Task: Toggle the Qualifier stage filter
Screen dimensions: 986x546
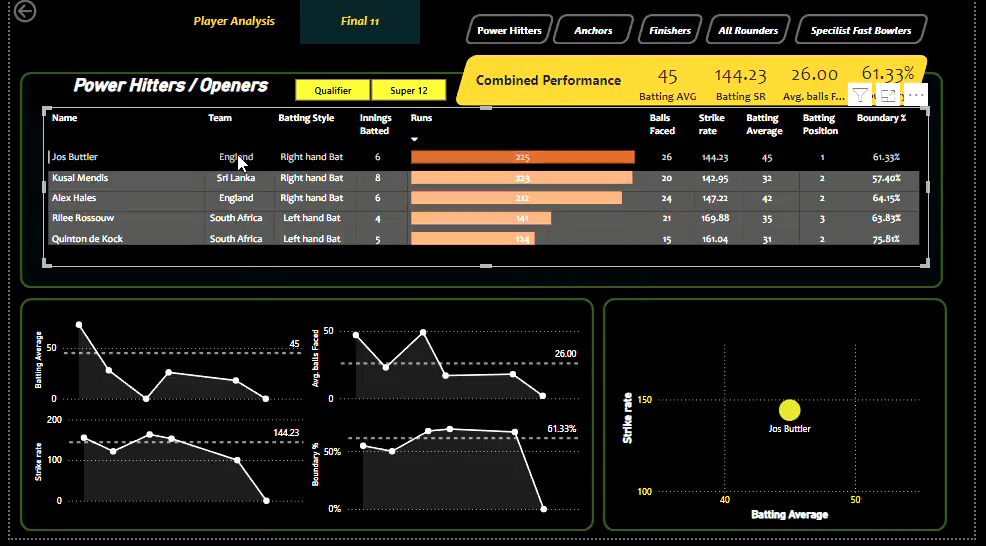Action: 333,90
